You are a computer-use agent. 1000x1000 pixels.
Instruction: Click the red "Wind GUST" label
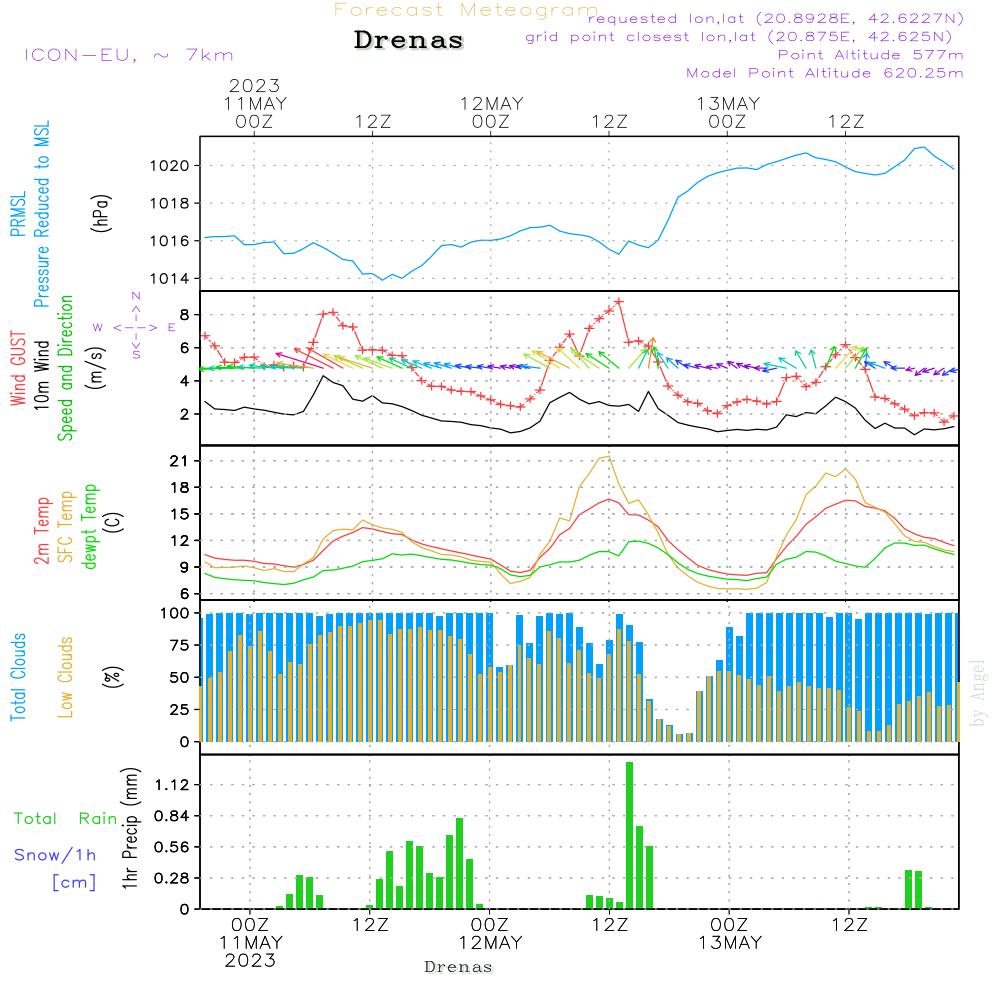(18, 369)
